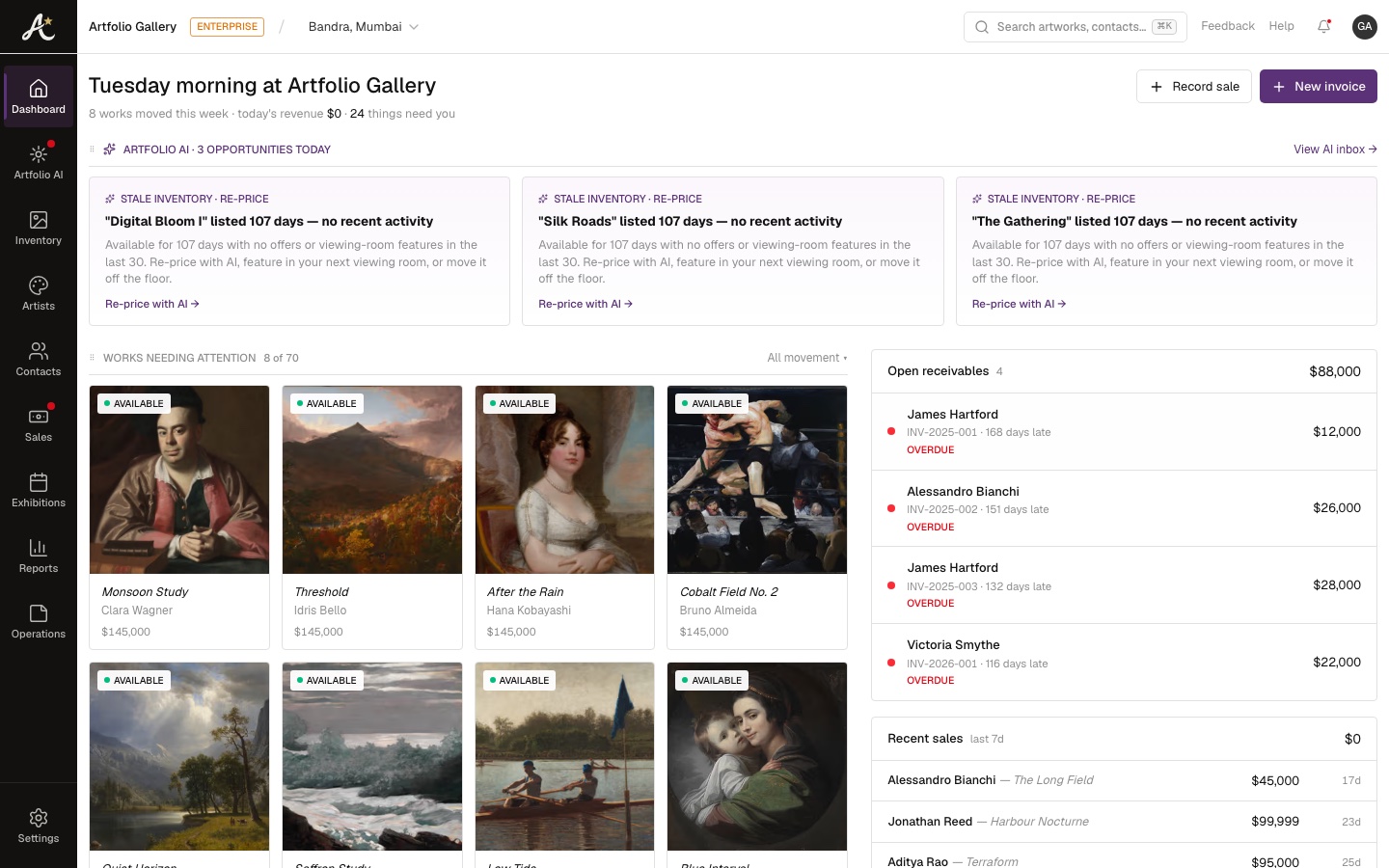This screenshot has width=1389, height=868.
Task: Click artist name Bruno Almeida
Action: click(718, 610)
